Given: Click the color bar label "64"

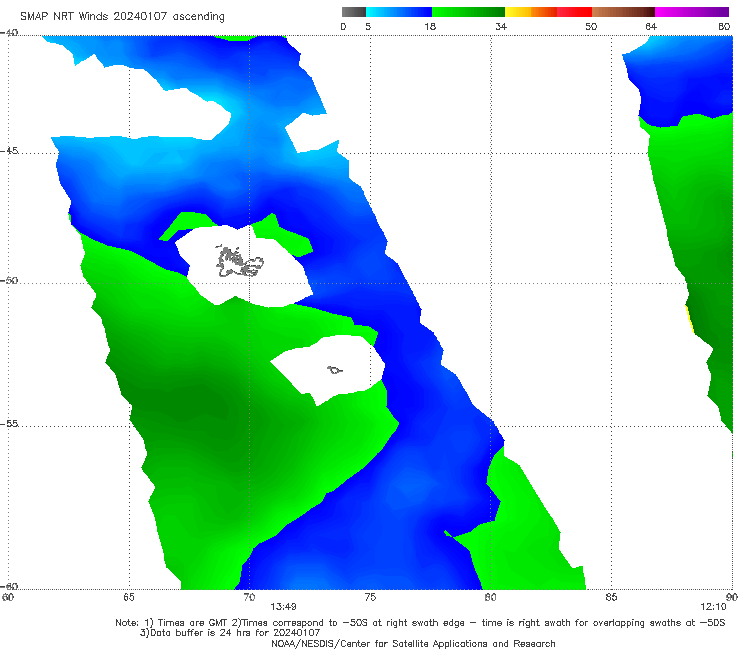Looking at the screenshot, I should coord(651,26).
